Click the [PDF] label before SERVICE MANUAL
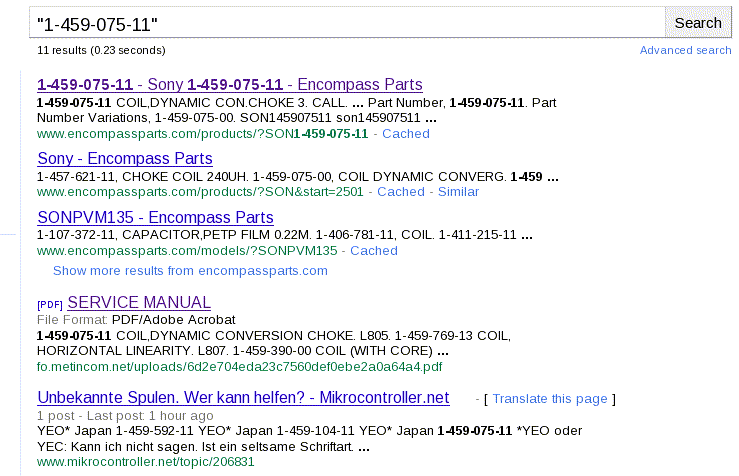The width and height of the screenshot is (739, 476). [50, 305]
